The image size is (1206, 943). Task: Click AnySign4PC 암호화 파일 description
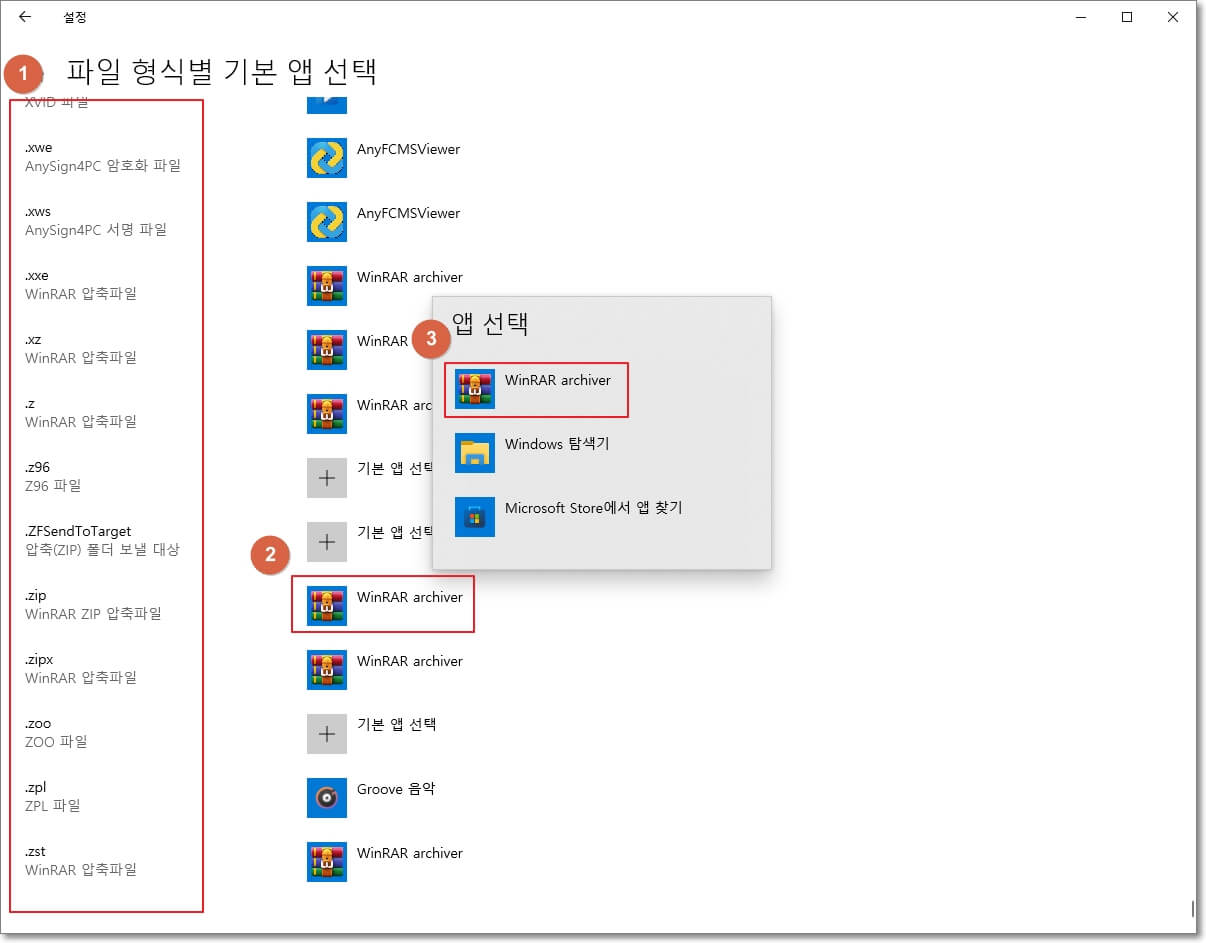[x=103, y=166]
